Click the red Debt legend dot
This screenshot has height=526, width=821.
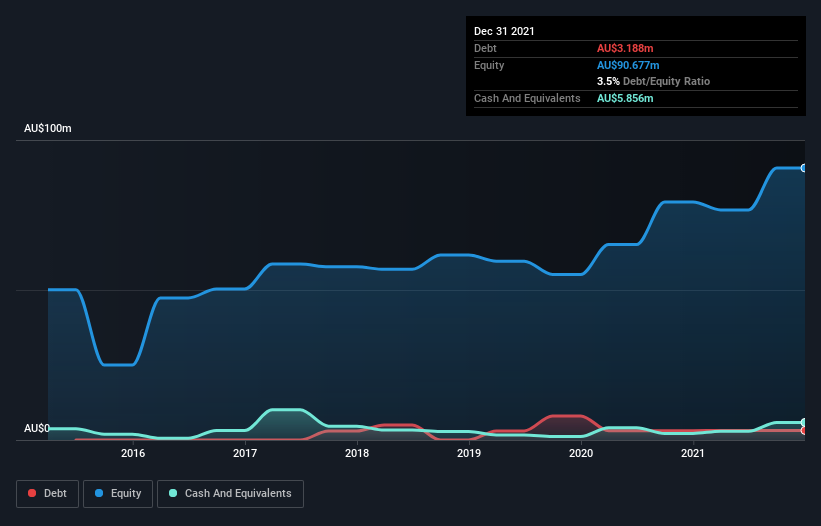[x=32, y=493]
